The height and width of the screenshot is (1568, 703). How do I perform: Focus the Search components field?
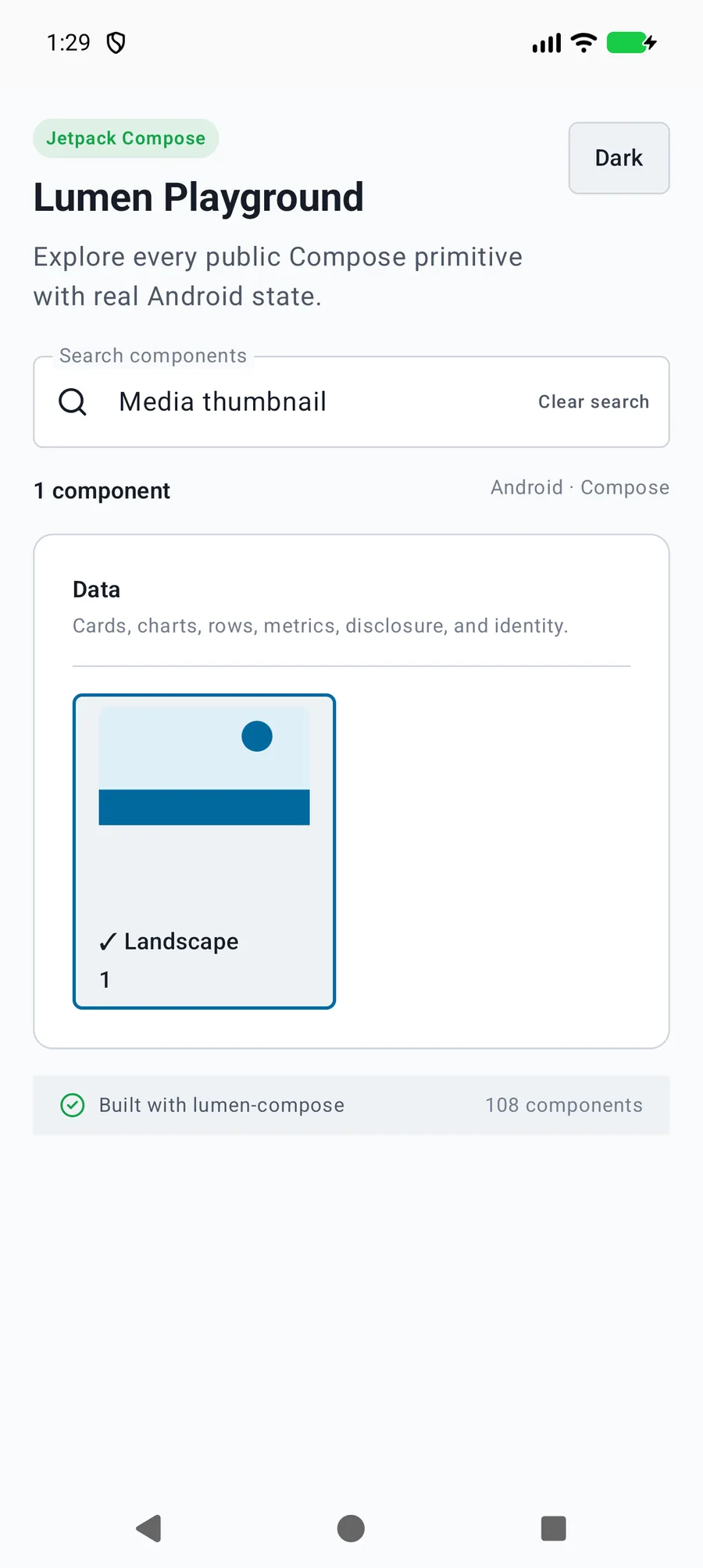351,402
